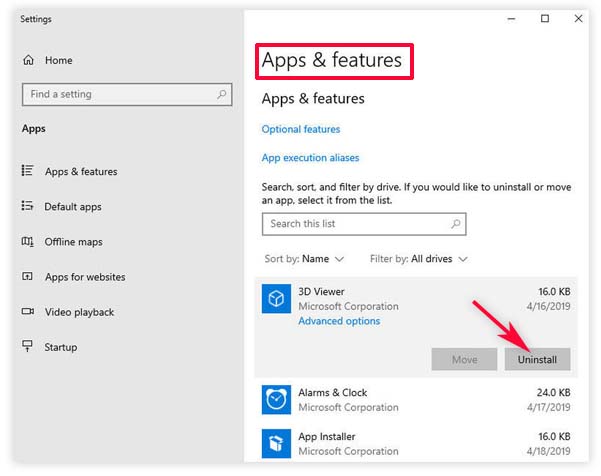601x476 pixels.
Task: Click the Apps for websites icon
Action: 27,276
